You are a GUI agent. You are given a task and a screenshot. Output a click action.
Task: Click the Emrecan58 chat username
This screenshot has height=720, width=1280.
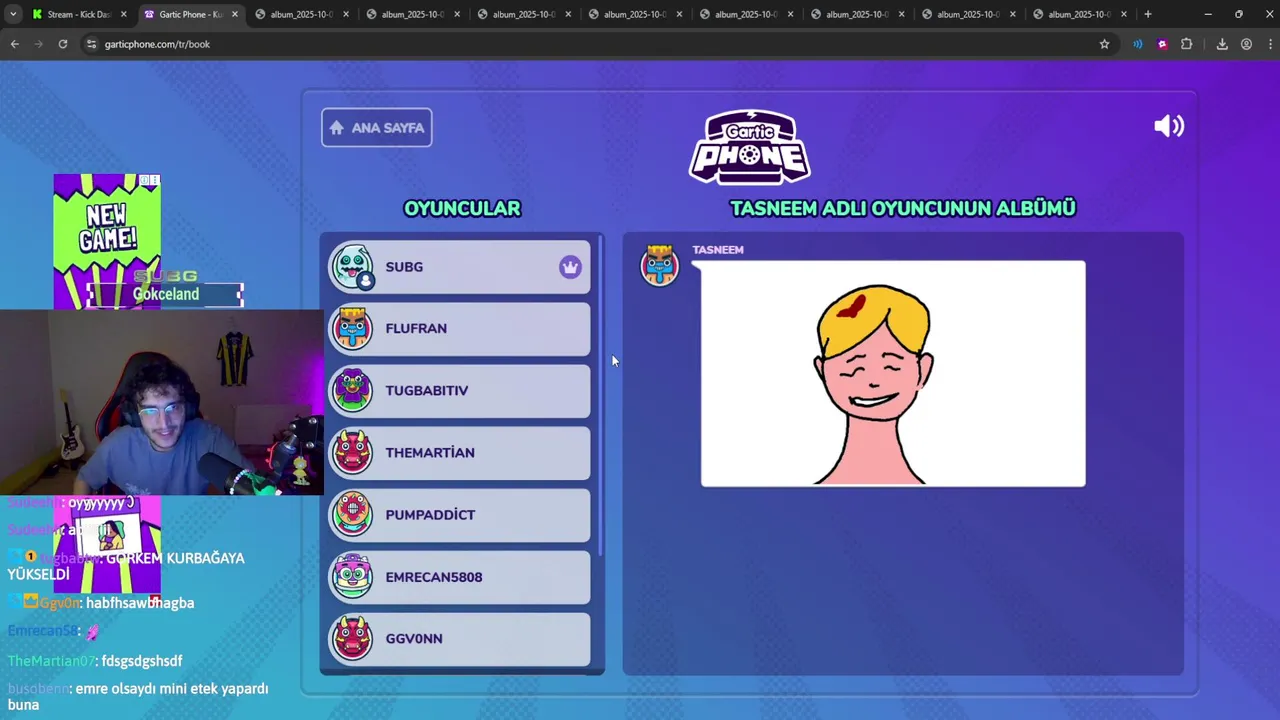pyautogui.click(x=42, y=631)
